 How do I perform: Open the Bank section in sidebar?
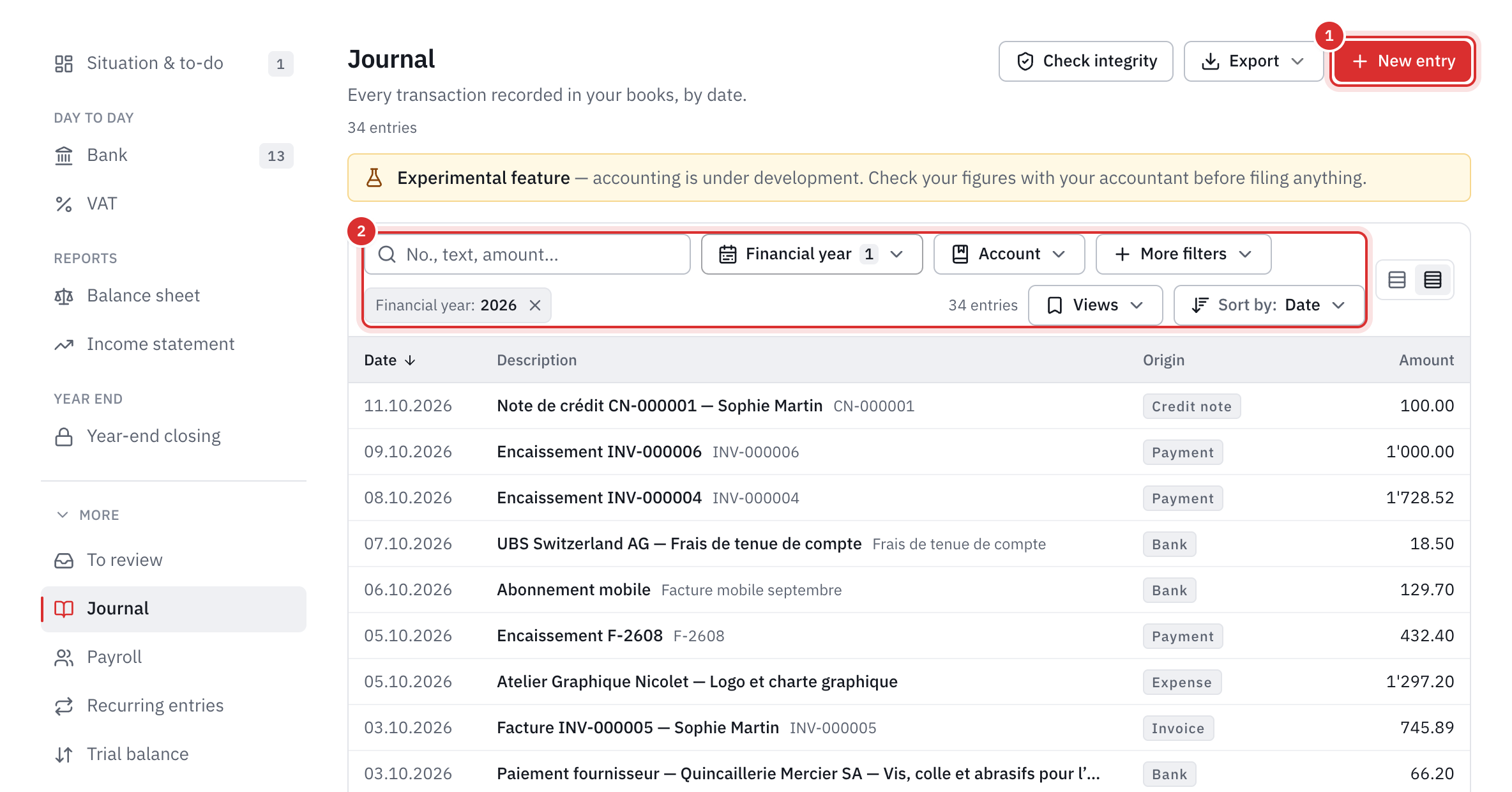tap(173, 155)
